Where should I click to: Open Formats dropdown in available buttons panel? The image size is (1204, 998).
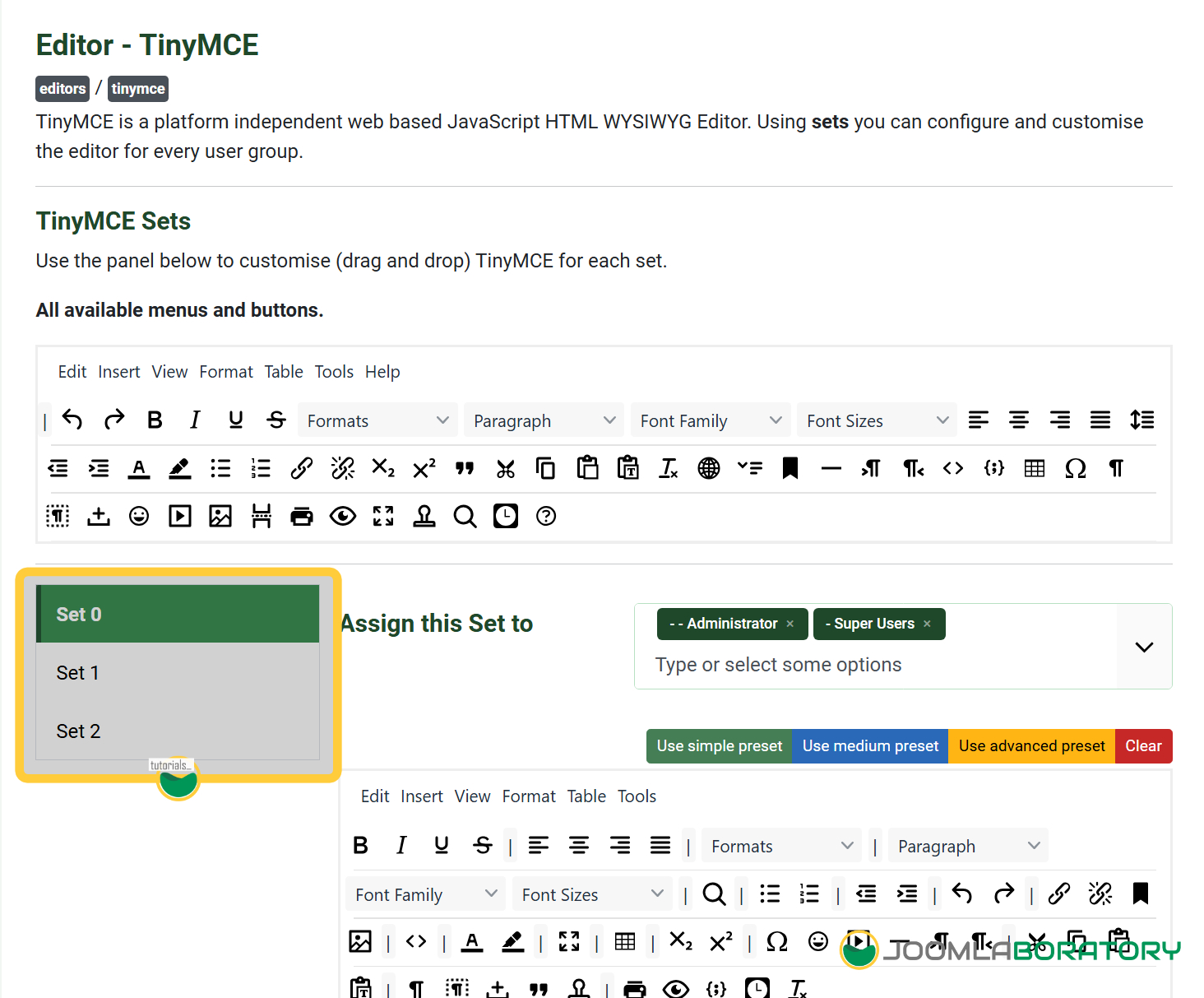377,420
